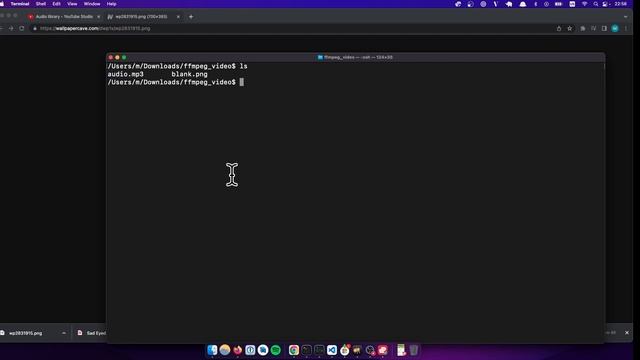
Task: Click the Chrome reload button
Action: point(22,28)
